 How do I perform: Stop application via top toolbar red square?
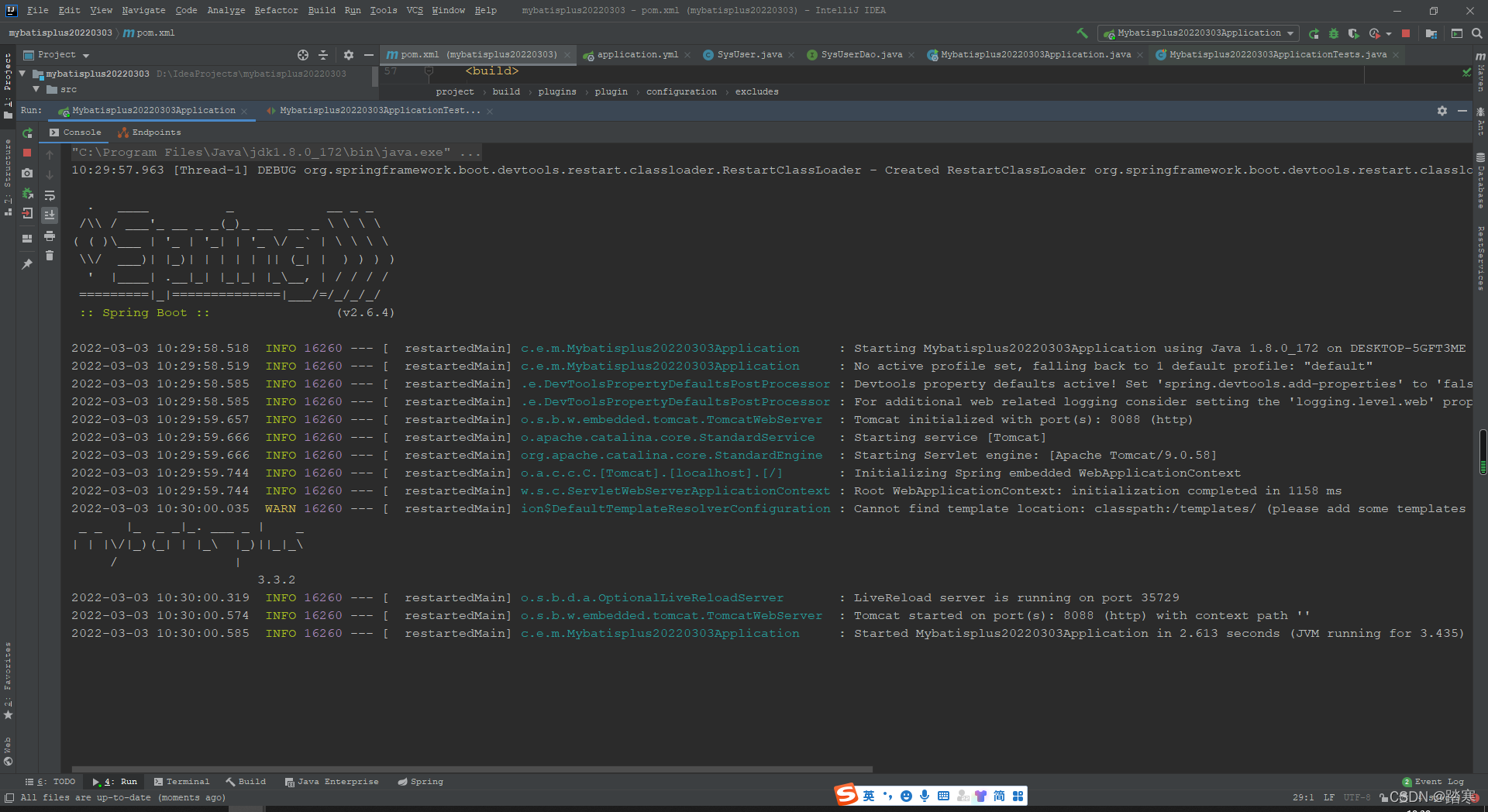pyautogui.click(x=1406, y=33)
